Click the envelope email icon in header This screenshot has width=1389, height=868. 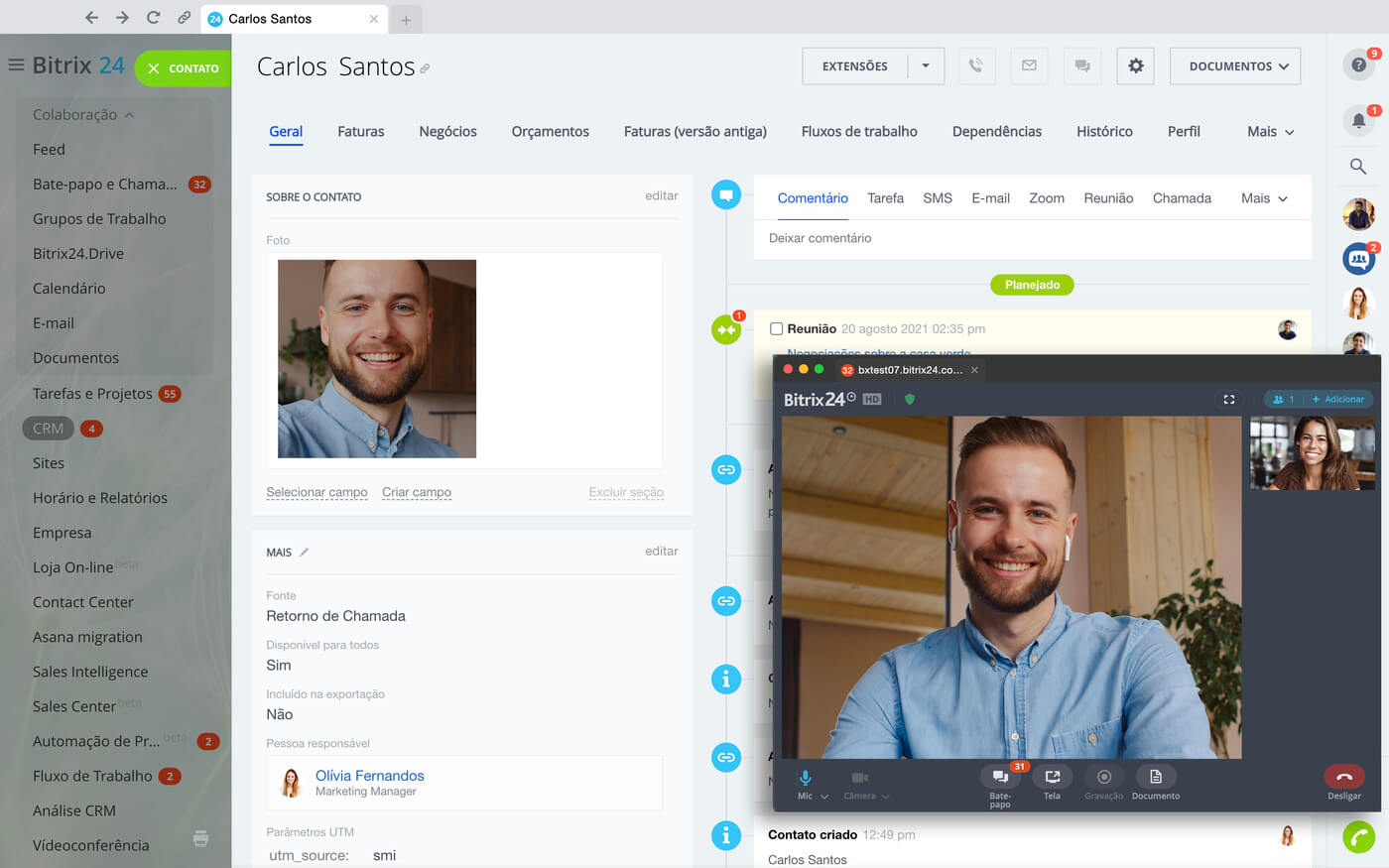click(x=1029, y=66)
